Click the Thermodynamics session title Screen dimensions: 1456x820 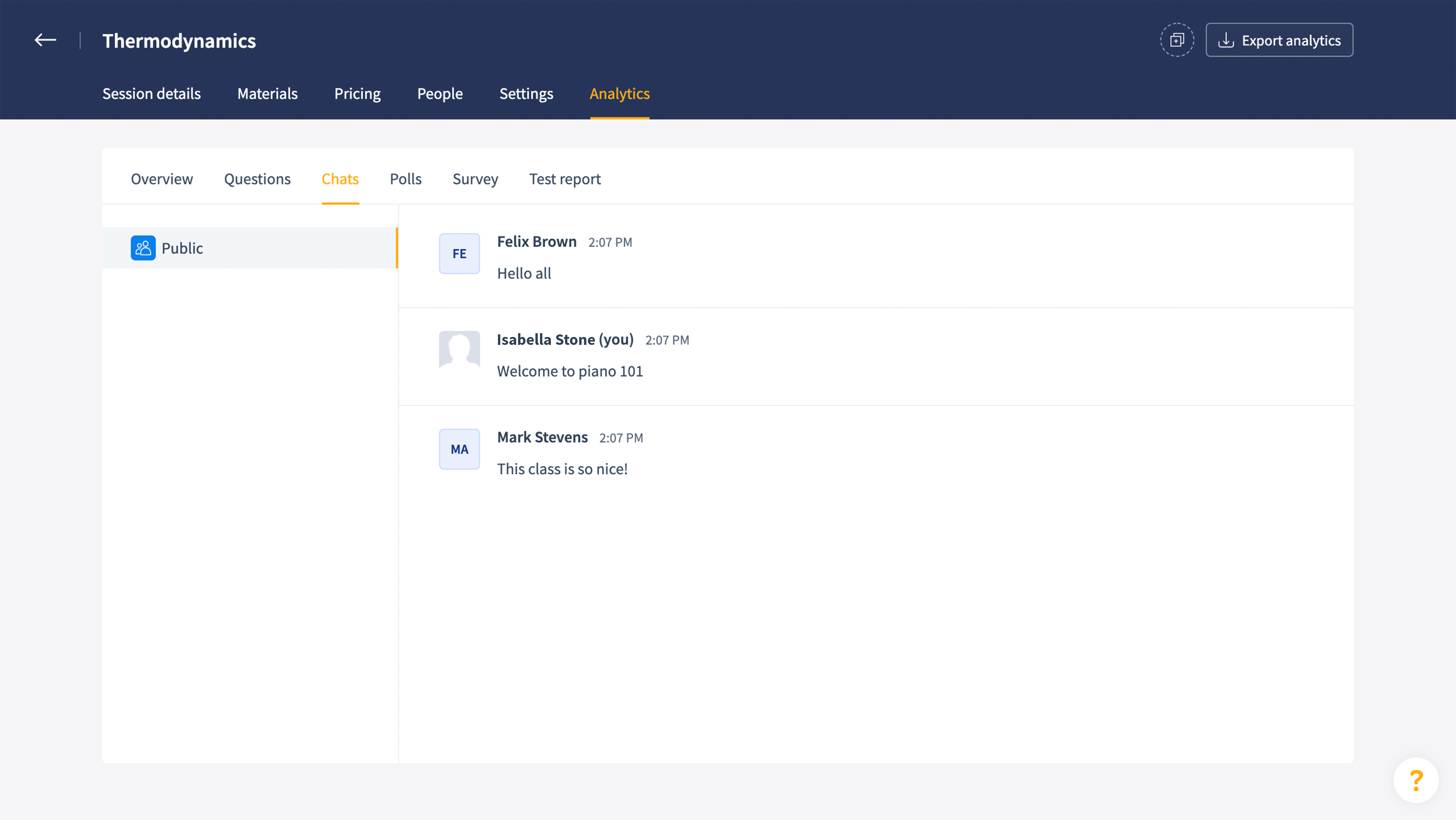179,41
